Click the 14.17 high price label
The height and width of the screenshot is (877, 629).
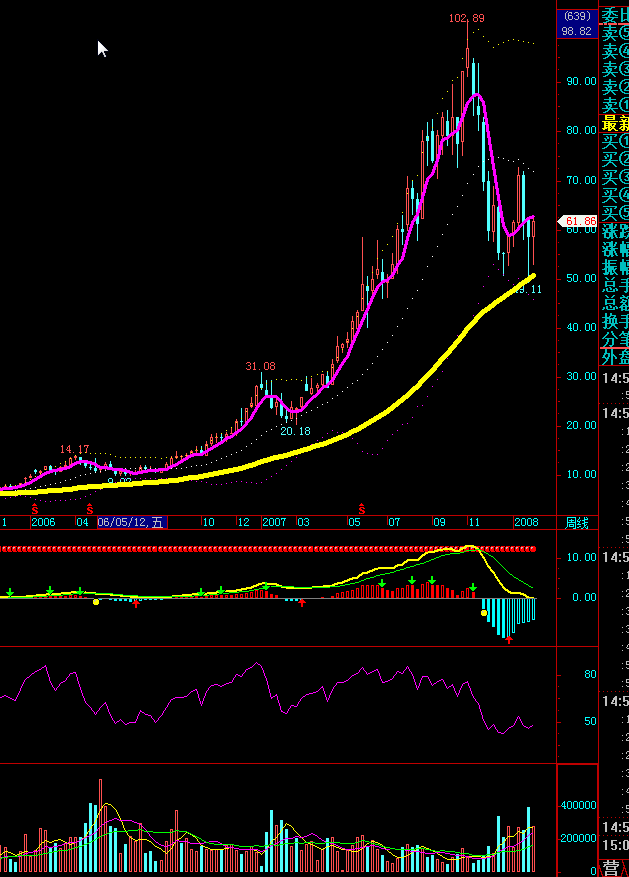click(75, 449)
